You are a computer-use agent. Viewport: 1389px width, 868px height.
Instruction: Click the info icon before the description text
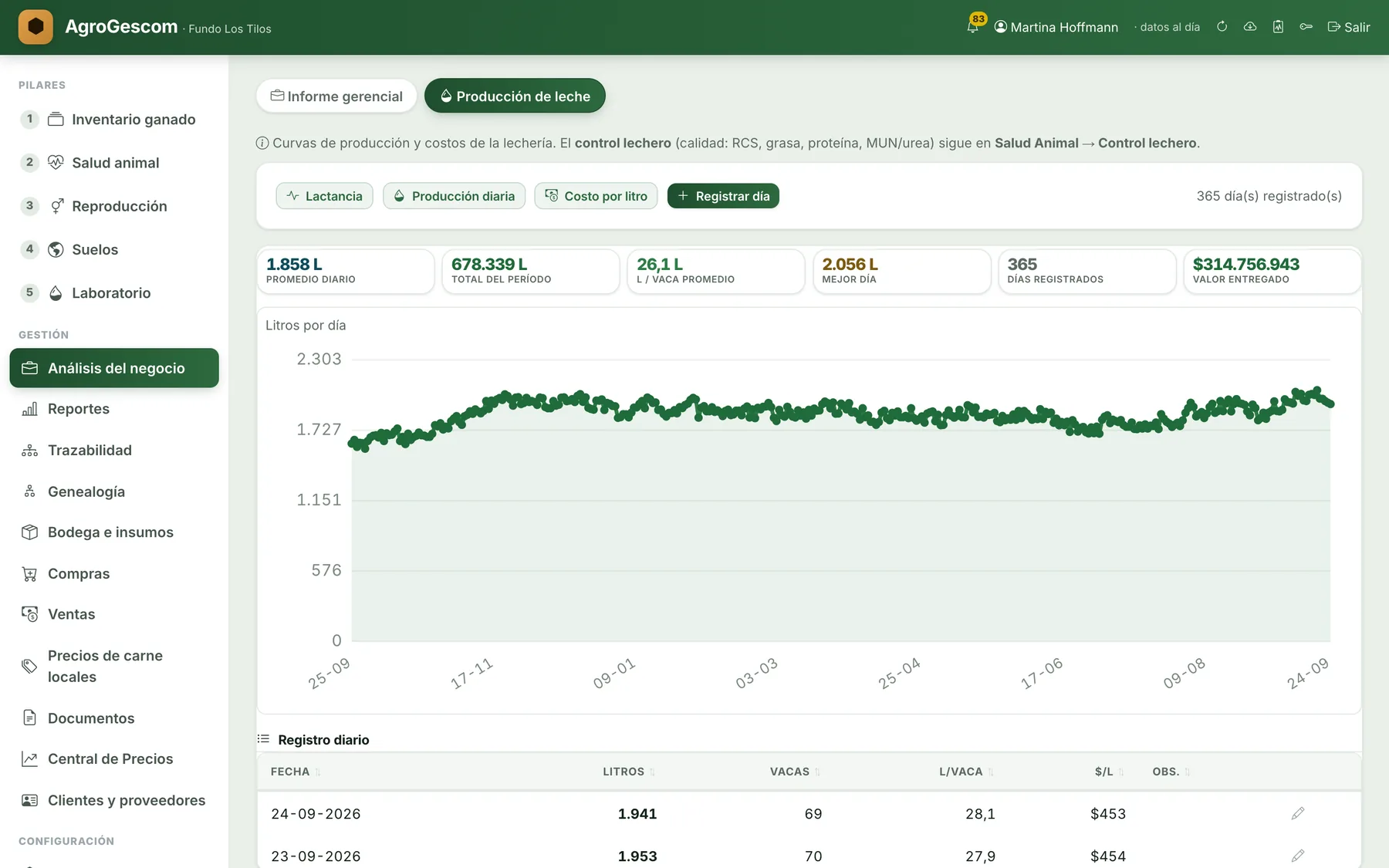click(x=262, y=143)
